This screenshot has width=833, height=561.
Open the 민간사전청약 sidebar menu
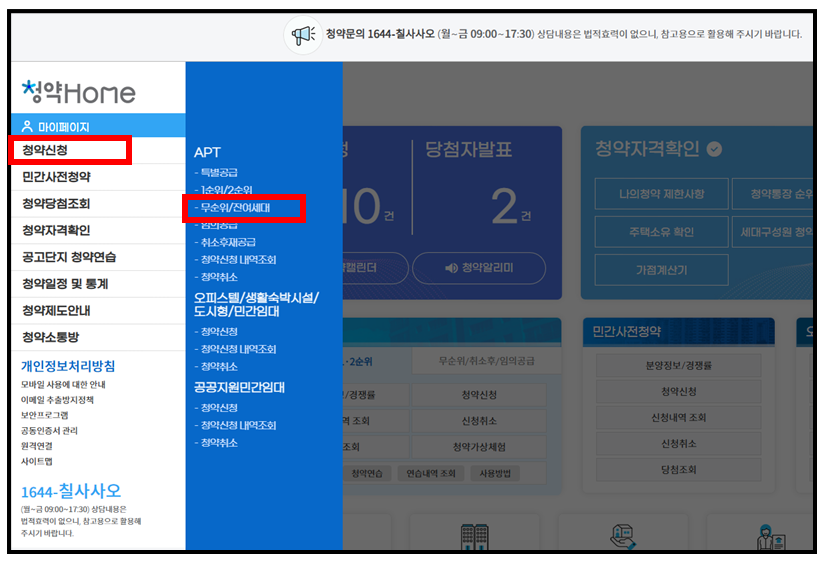98,177
